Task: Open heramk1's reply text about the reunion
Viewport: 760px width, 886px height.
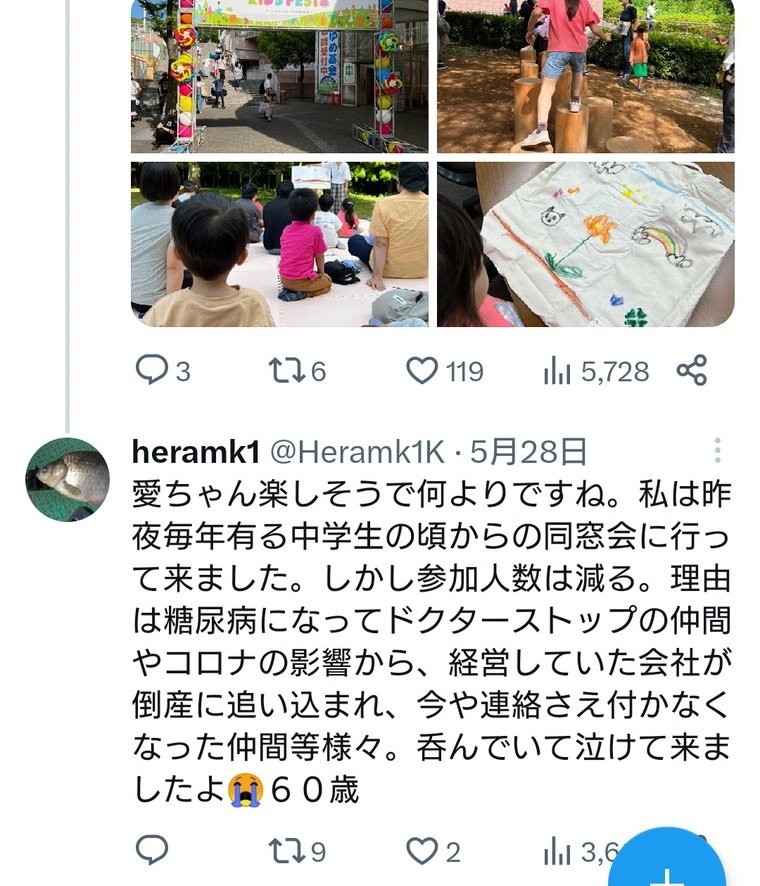Action: point(432,642)
